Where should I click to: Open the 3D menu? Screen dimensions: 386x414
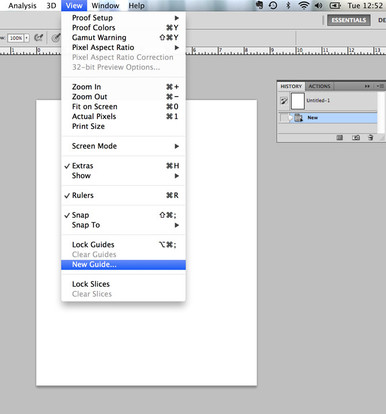pyautogui.click(x=51, y=6)
